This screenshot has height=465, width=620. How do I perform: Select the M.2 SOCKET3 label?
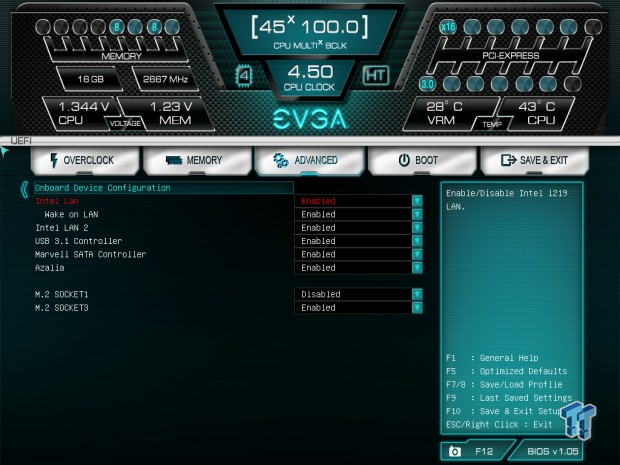click(62, 308)
